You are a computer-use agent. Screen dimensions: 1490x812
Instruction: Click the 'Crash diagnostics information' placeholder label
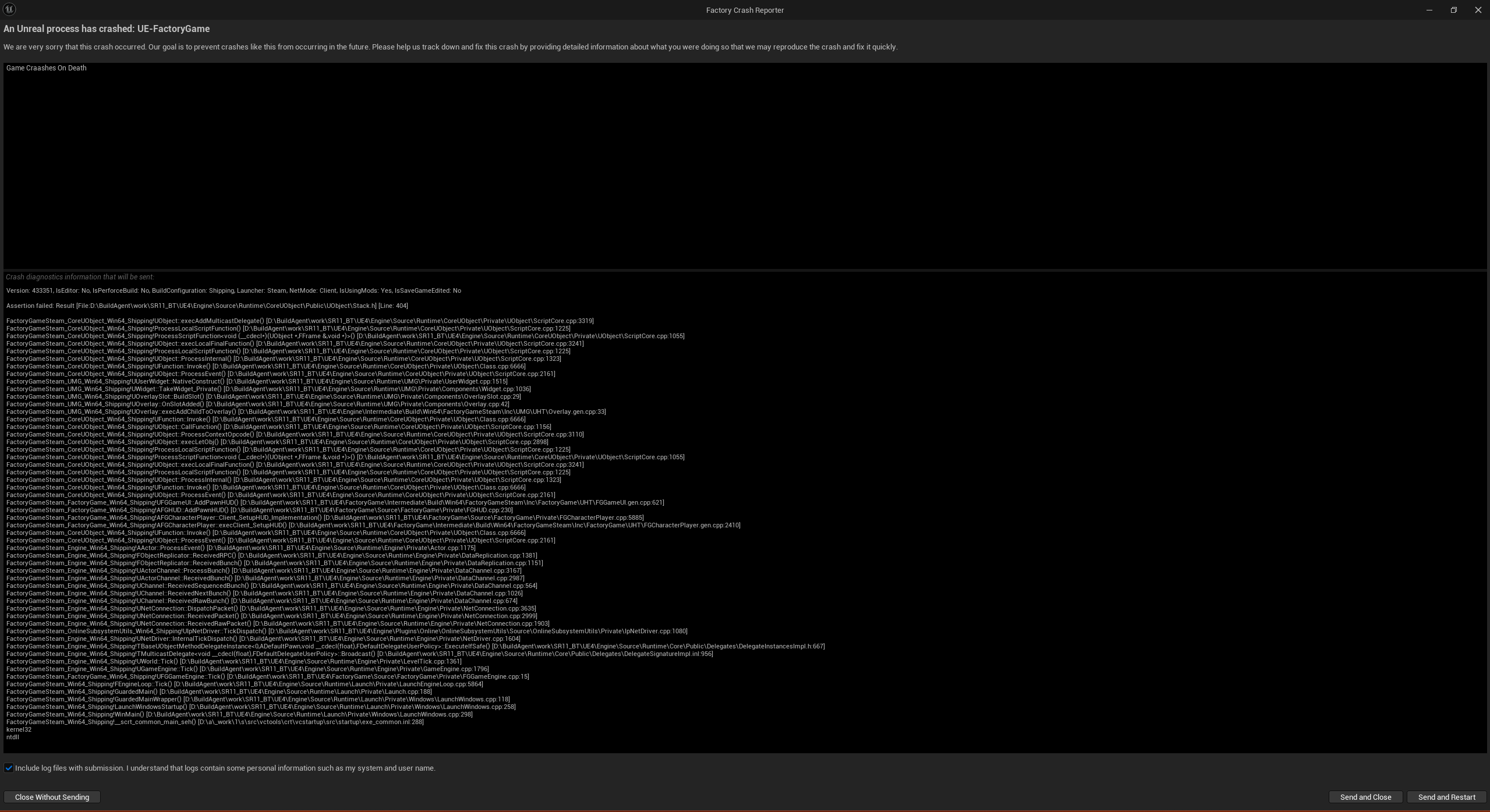(80, 277)
